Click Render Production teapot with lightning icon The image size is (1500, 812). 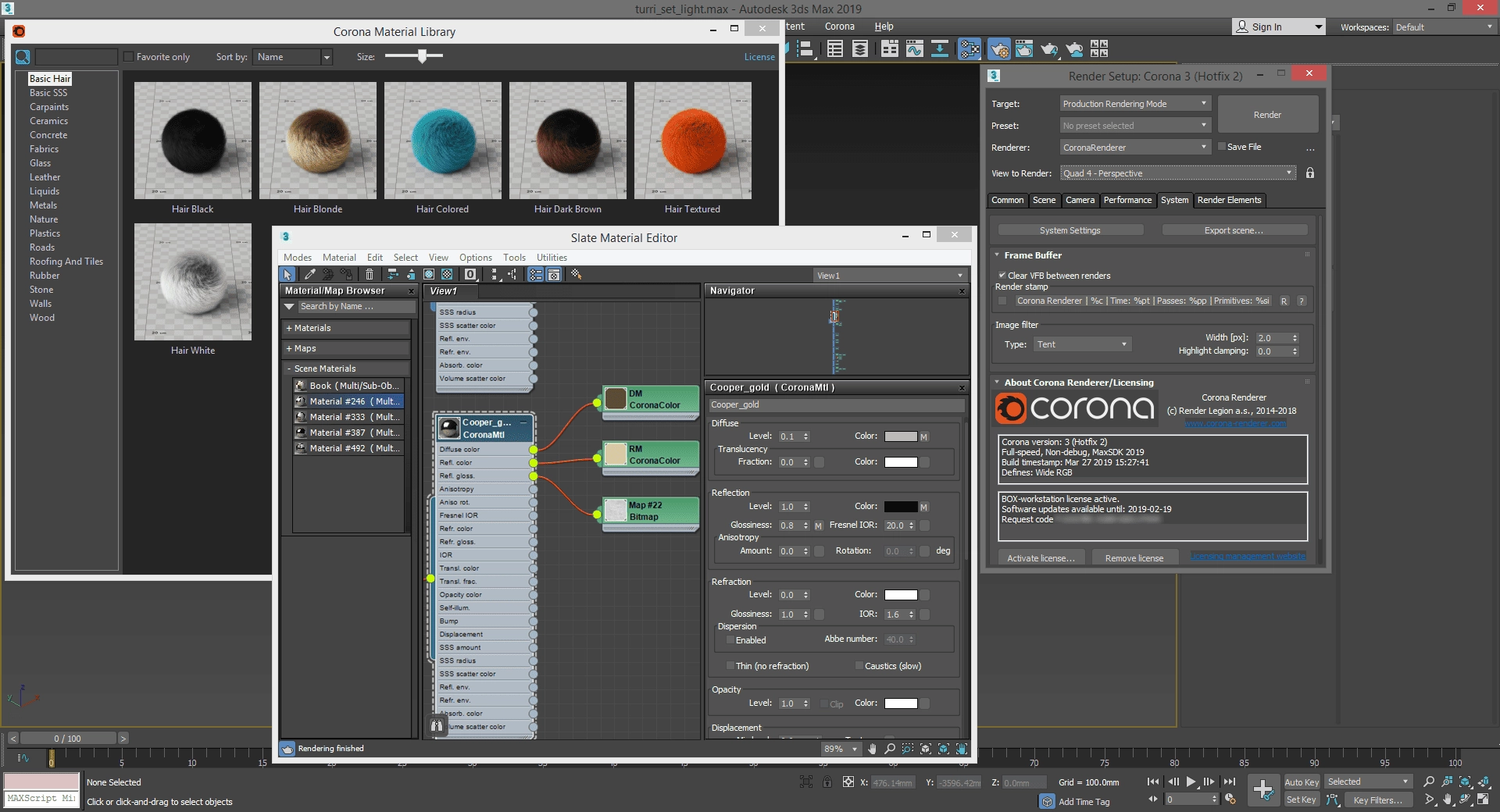tap(1049, 50)
